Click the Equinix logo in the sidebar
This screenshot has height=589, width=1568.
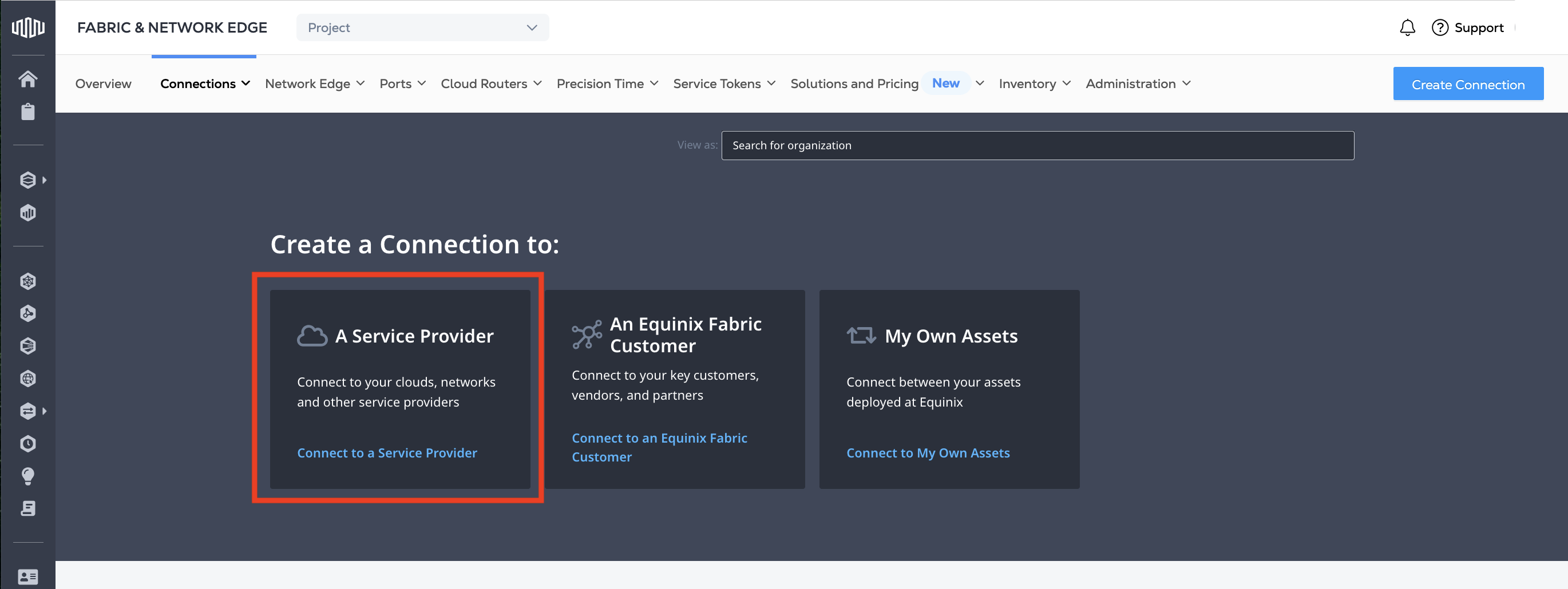coord(28,27)
